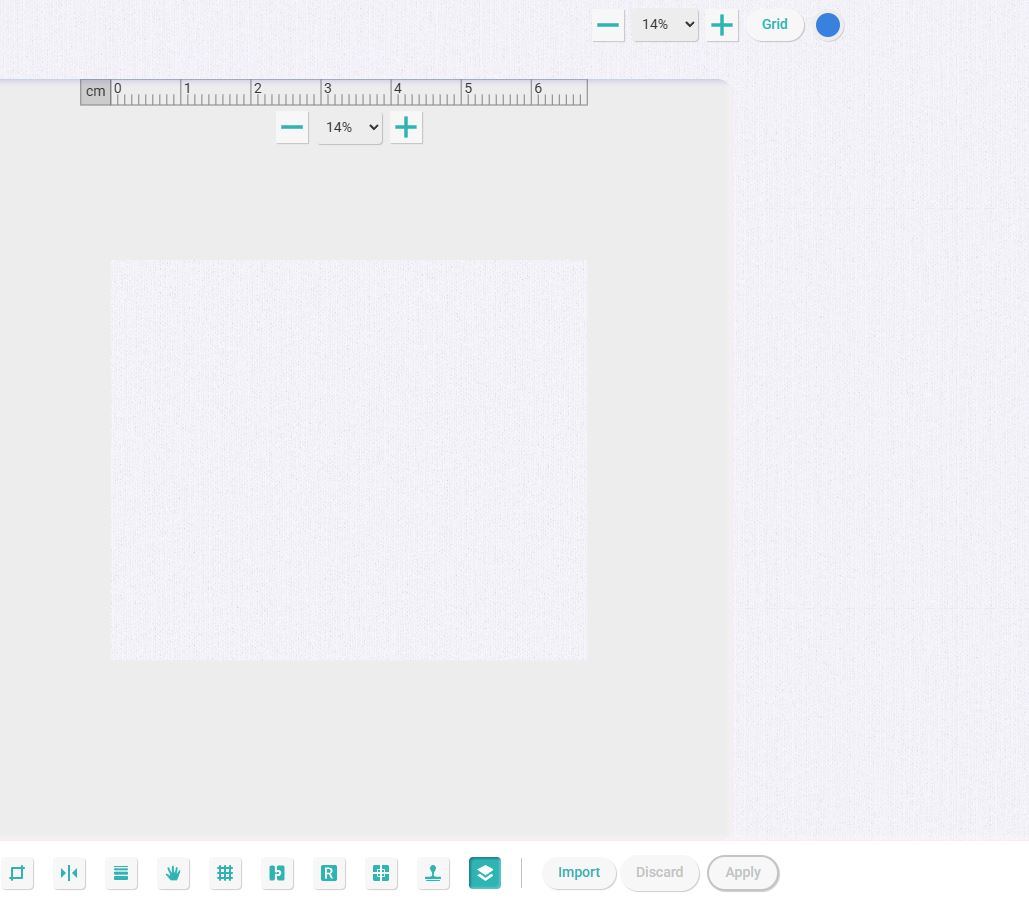Select the crop tool icon
This screenshot has height=904, width=1029.
pyautogui.click(x=17, y=873)
